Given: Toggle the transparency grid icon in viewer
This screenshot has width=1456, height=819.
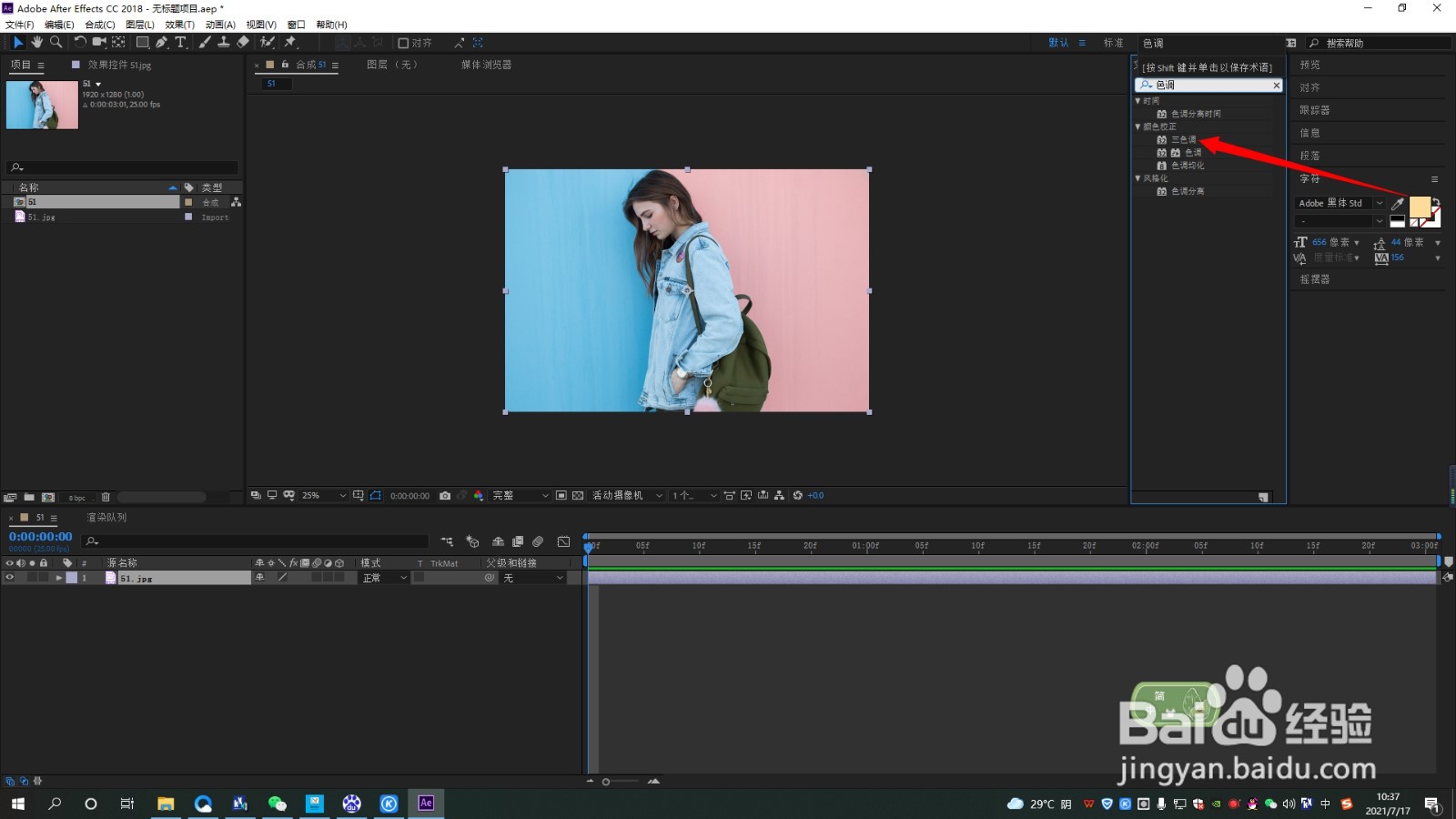Looking at the screenshot, I should click(578, 496).
